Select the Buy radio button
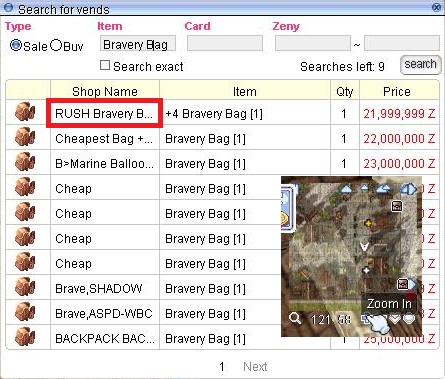The width and height of the screenshot is (445, 379). [56, 45]
